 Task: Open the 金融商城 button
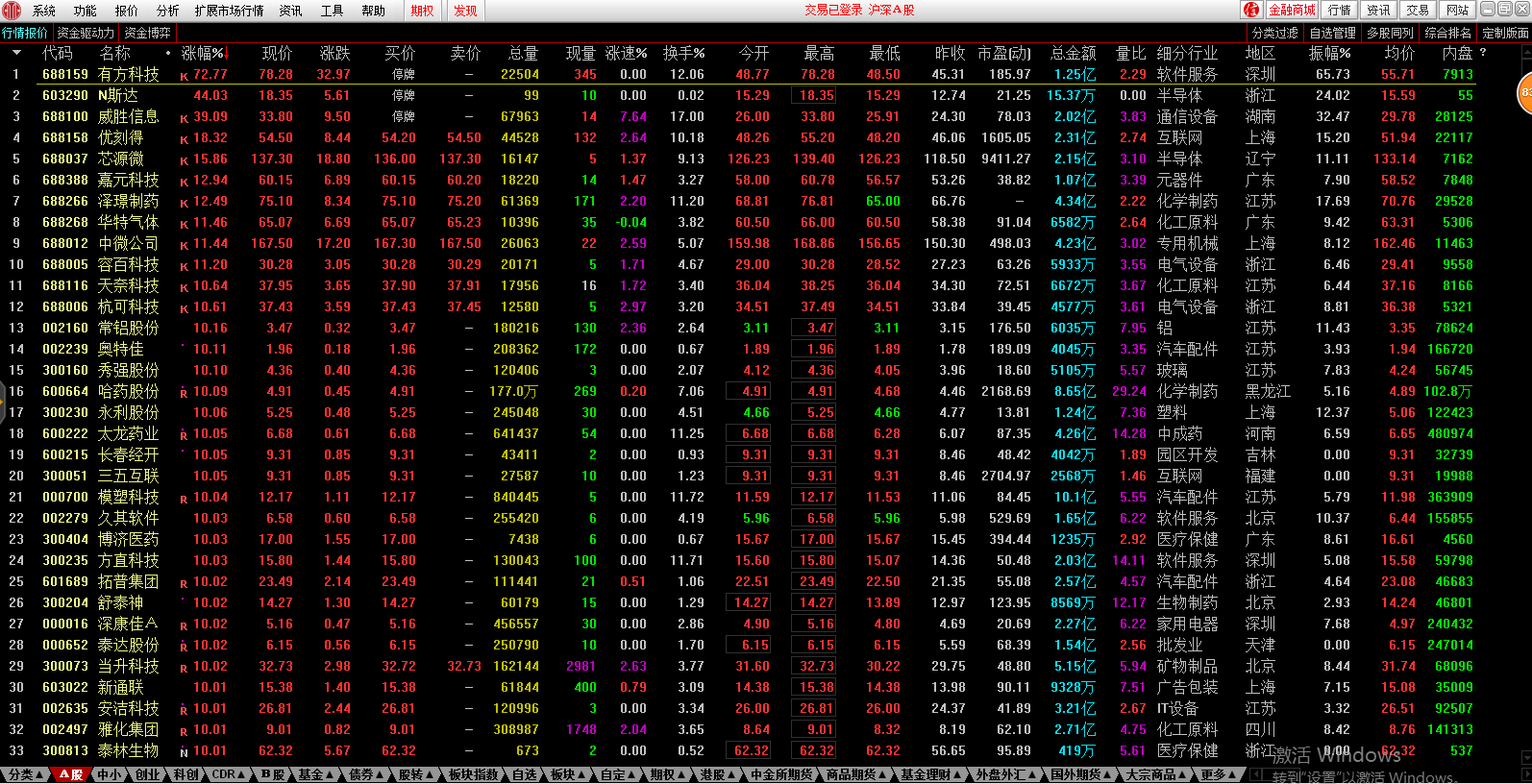(1291, 10)
